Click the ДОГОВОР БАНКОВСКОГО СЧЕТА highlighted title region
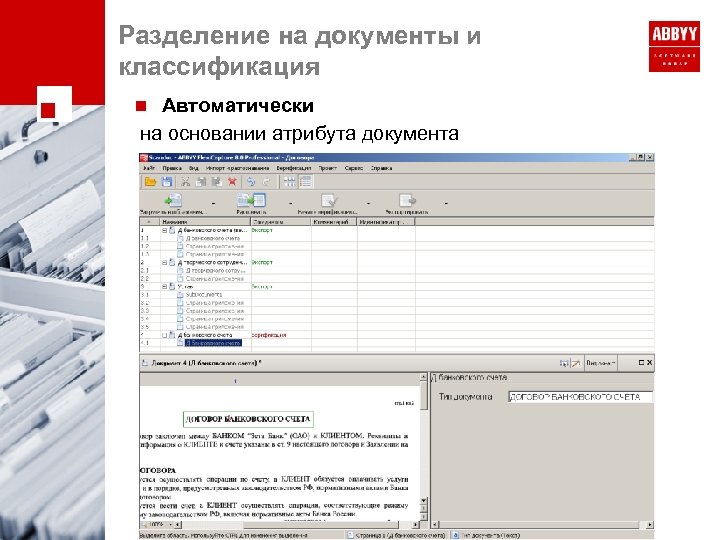Screen dimensions: 720x540 click(x=248, y=419)
